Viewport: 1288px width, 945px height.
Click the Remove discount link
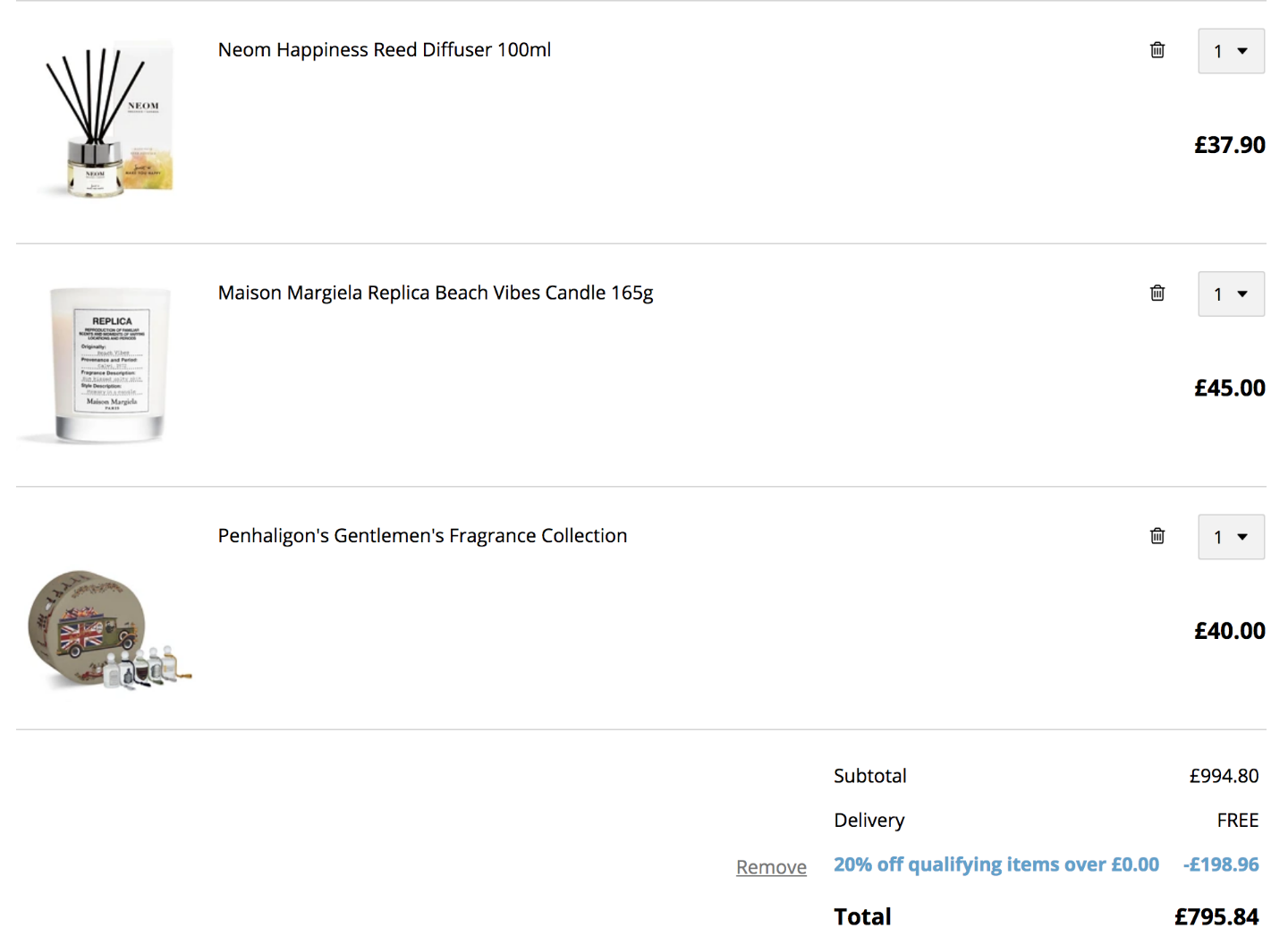pos(771,867)
